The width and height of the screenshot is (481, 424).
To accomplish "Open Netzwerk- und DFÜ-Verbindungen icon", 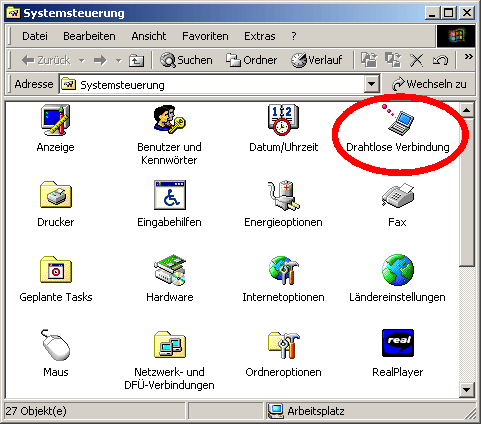I will (x=170, y=345).
